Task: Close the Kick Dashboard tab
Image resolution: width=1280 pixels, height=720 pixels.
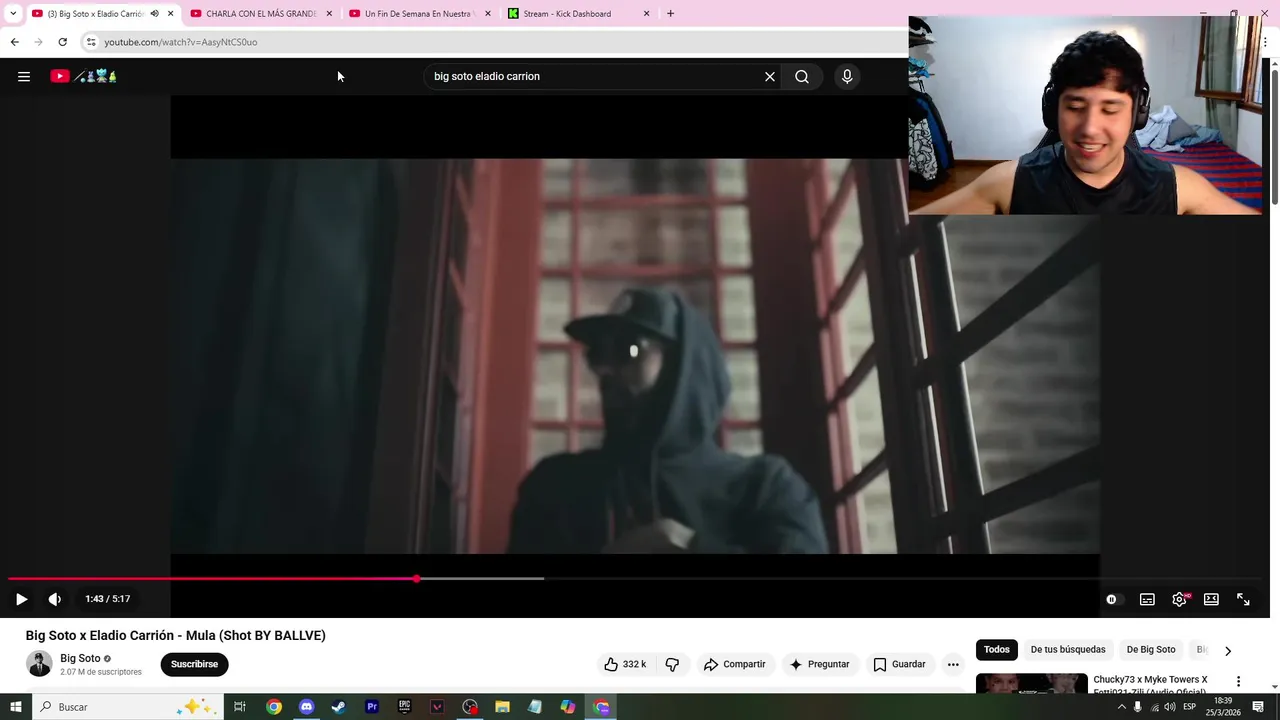Action: [x=646, y=14]
